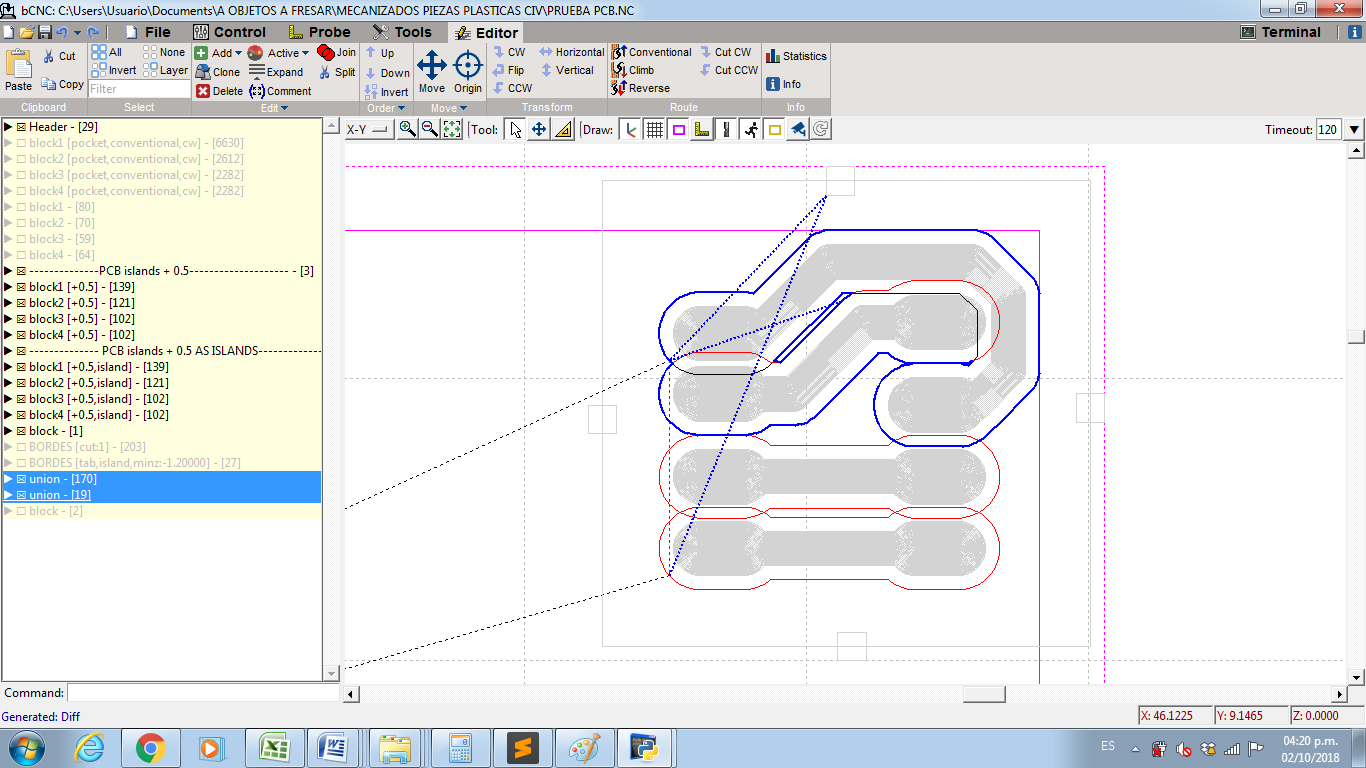Open the Timeout value dropdown arrow
Viewport: 1366px width, 768px height.
pyautogui.click(x=1354, y=129)
